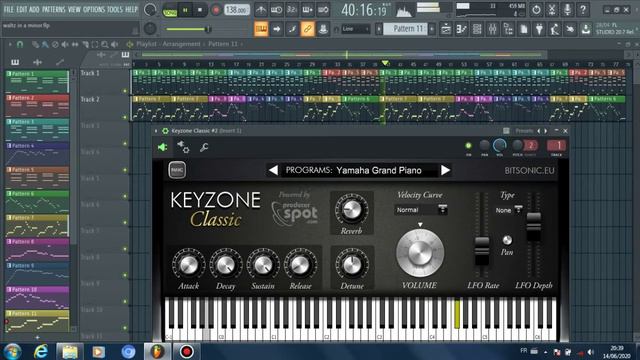Open the Browser view icon
Screen dimensions: 640x360
508,29
